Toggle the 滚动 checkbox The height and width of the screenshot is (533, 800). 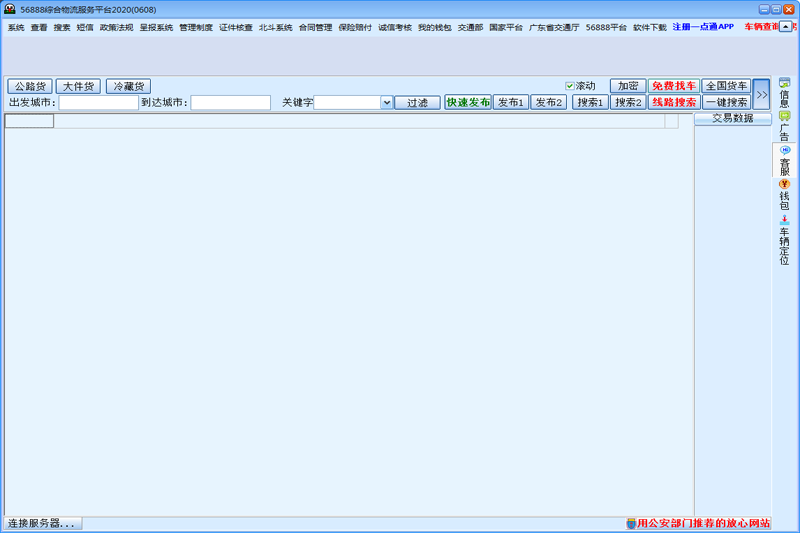(x=570, y=86)
